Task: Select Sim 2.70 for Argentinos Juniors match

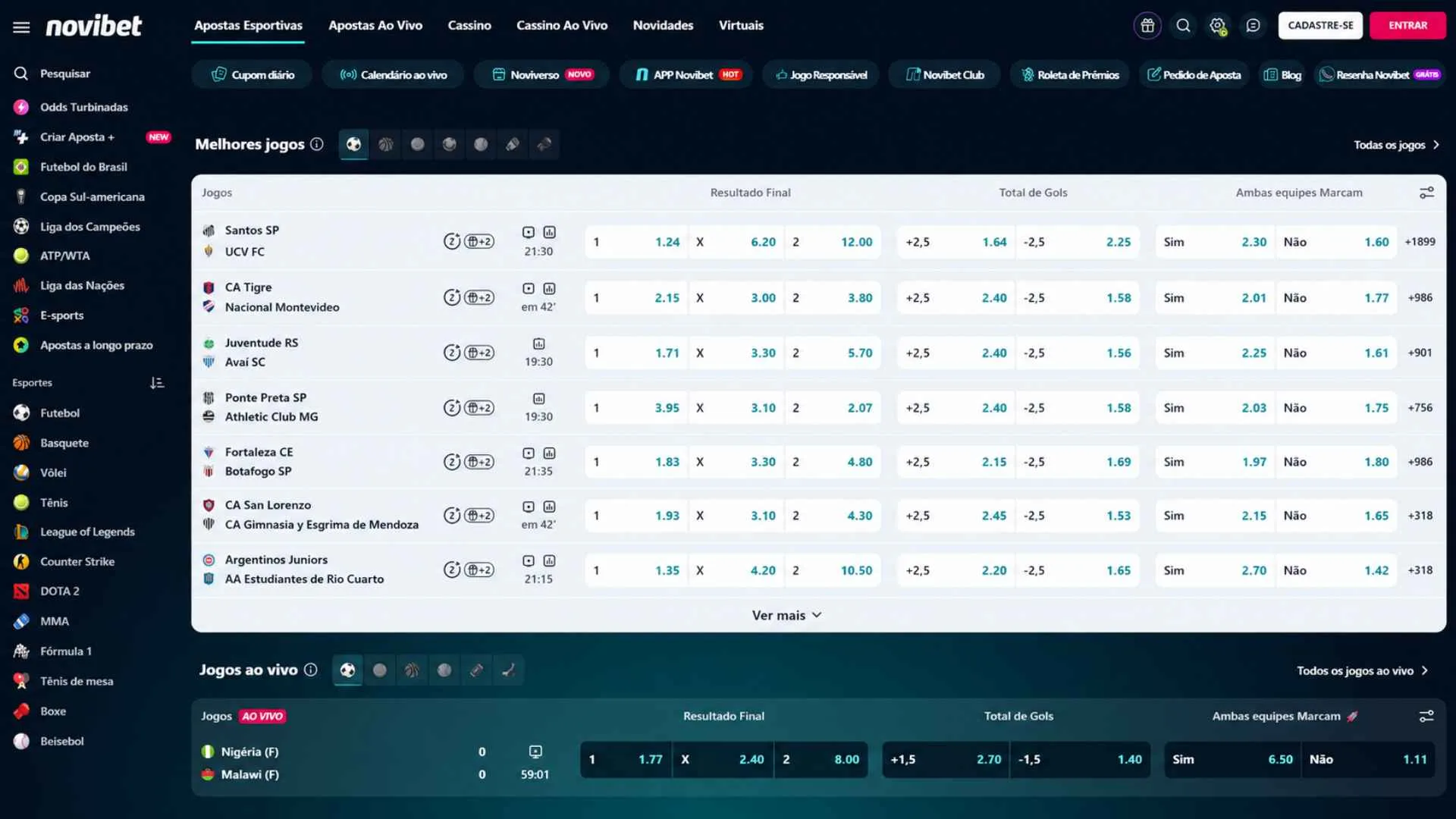Action: tap(1215, 570)
